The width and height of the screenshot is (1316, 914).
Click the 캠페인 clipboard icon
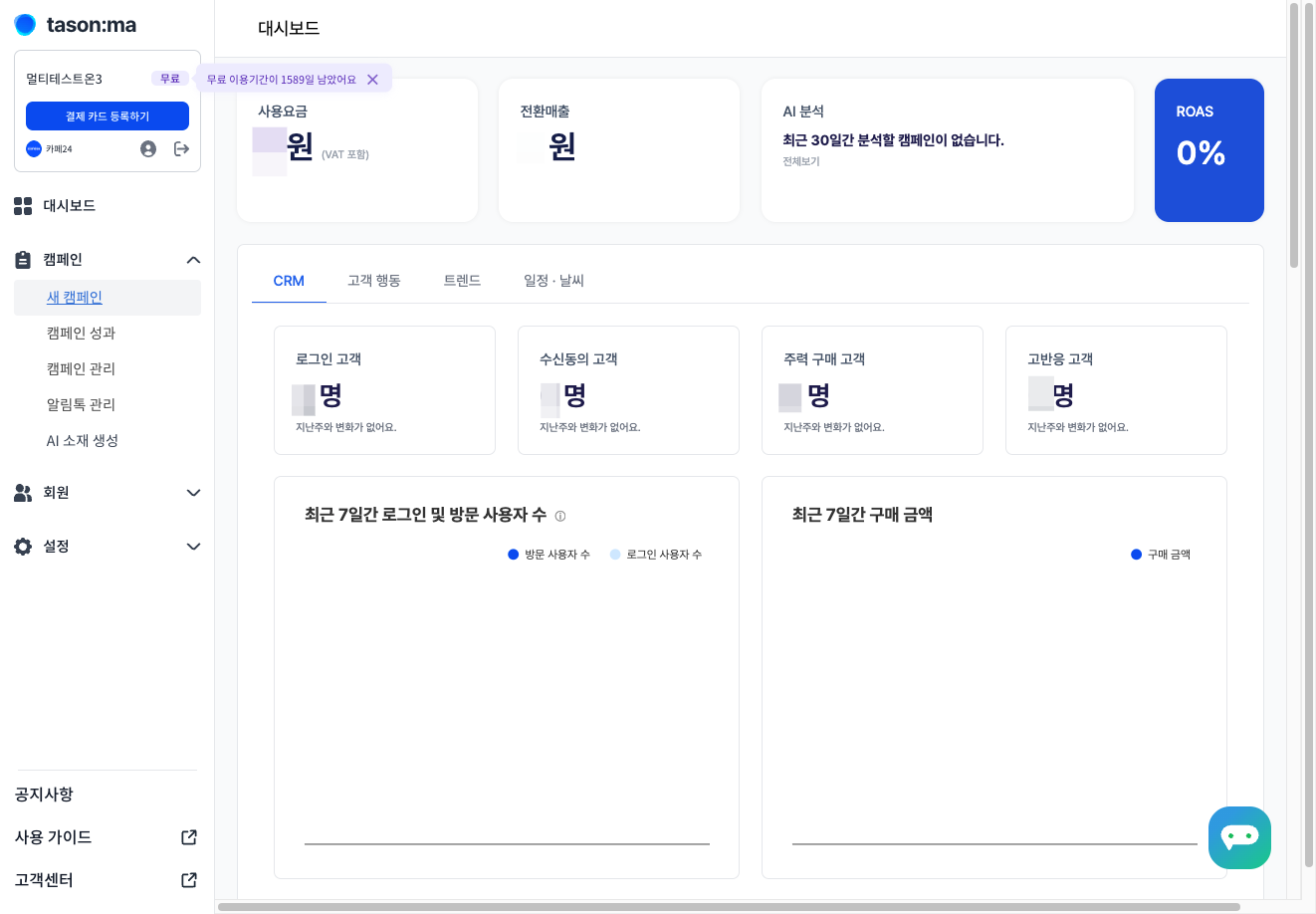[23, 260]
